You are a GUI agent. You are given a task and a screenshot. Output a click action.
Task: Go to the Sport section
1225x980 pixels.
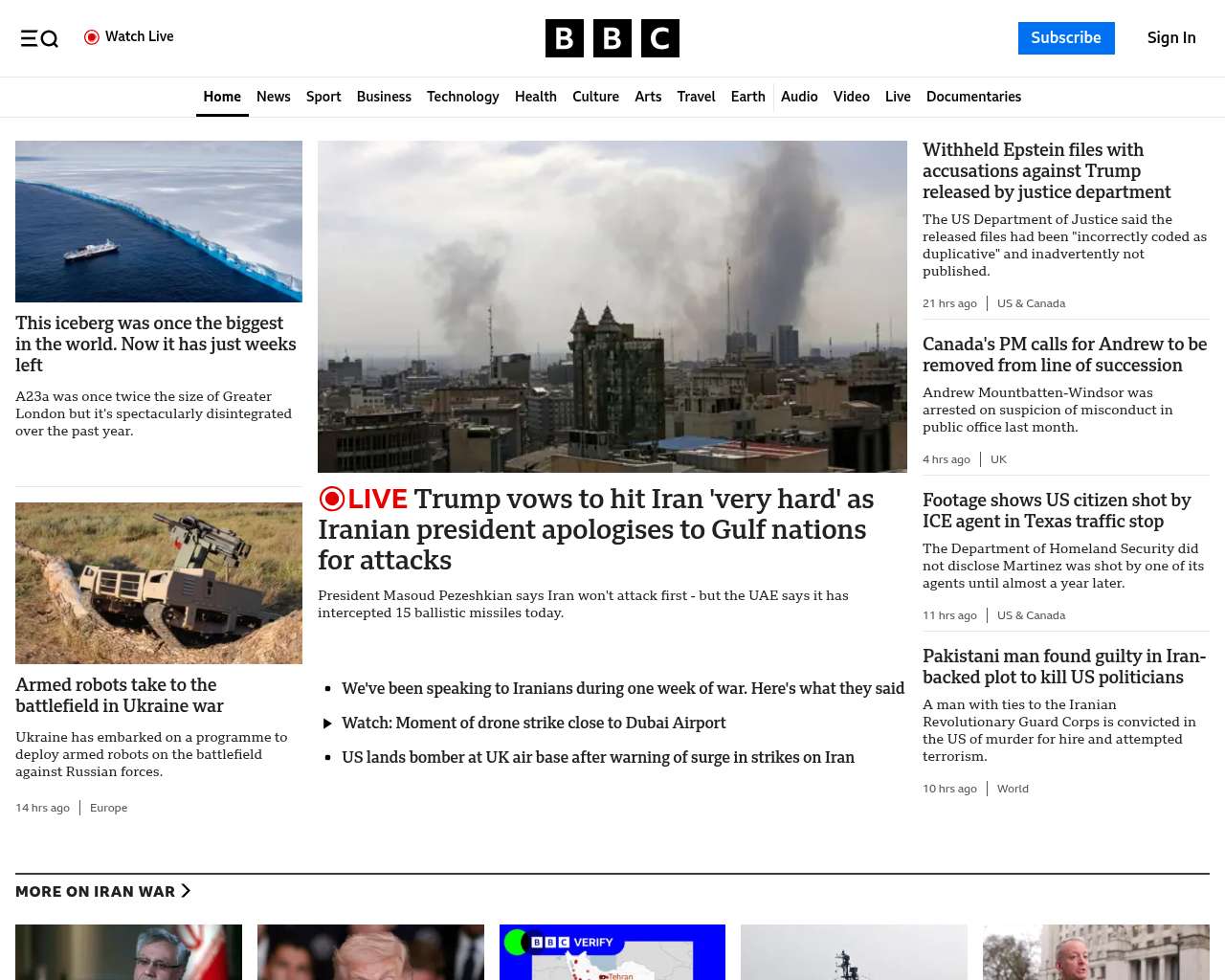323,97
